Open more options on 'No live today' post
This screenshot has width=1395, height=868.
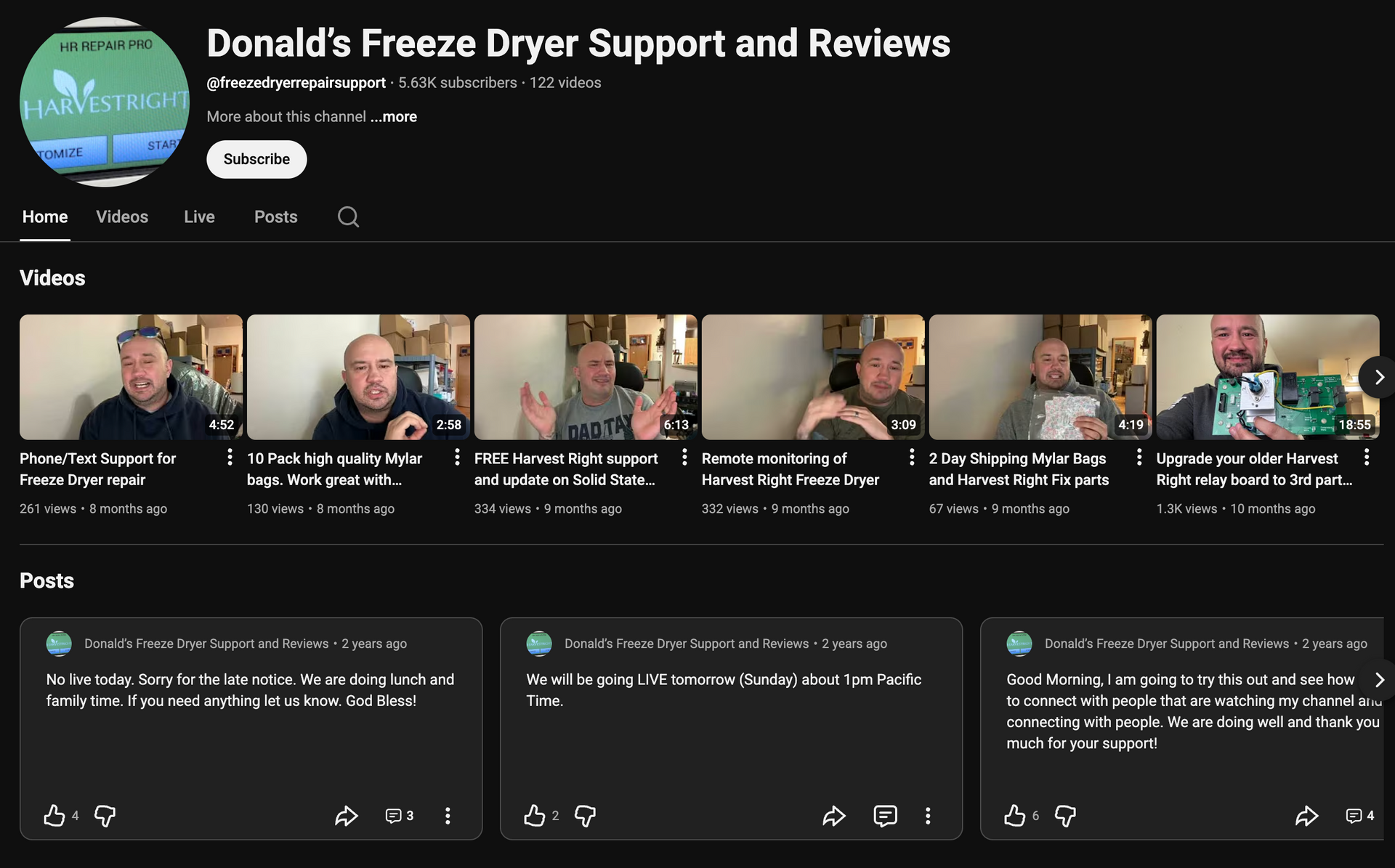448,816
